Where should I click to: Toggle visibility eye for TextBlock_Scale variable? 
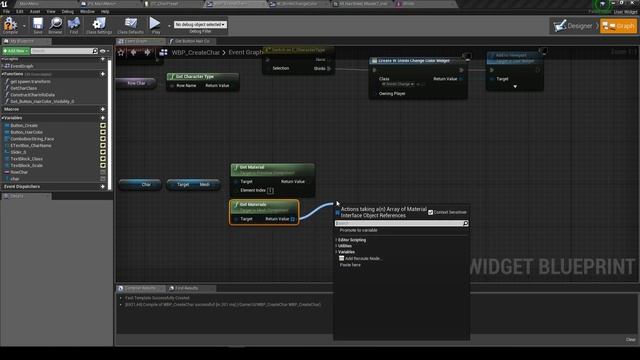[103, 165]
